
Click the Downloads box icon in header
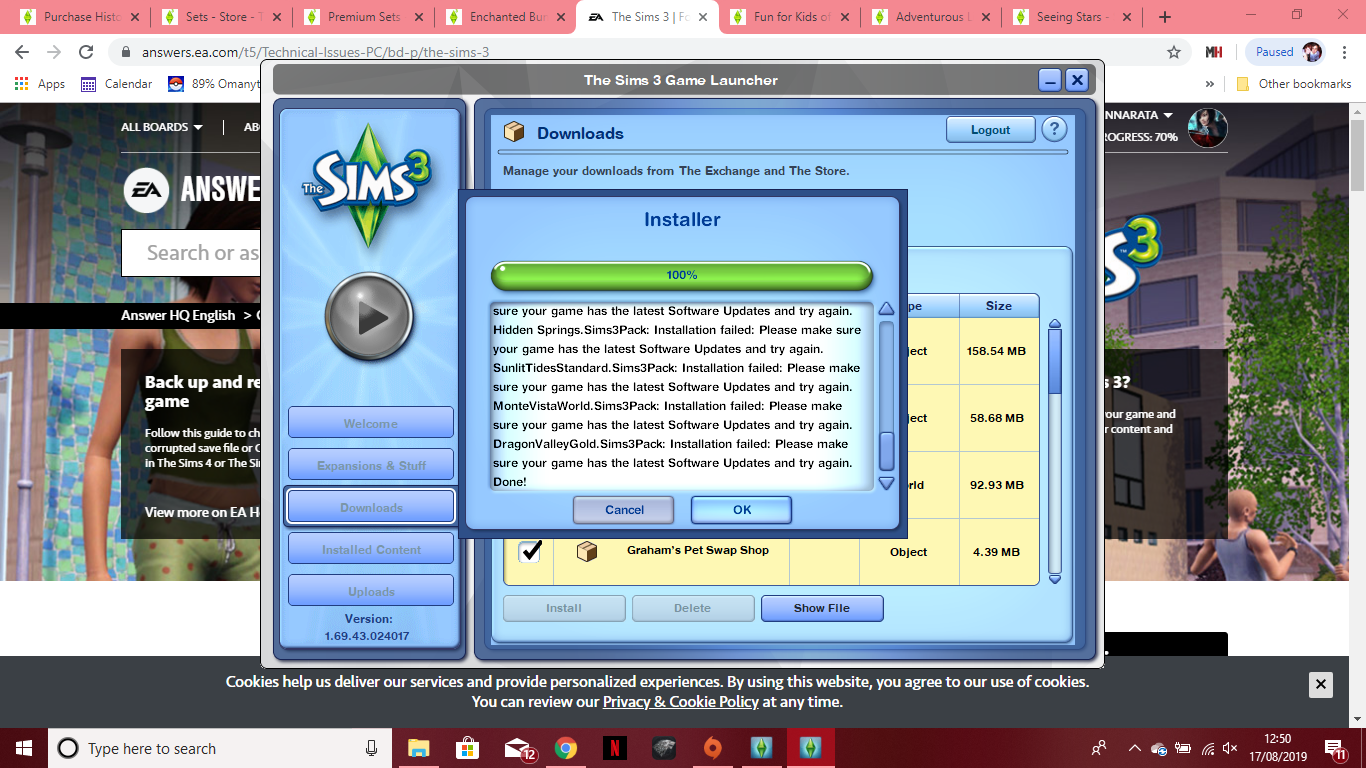tap(514, 132)
